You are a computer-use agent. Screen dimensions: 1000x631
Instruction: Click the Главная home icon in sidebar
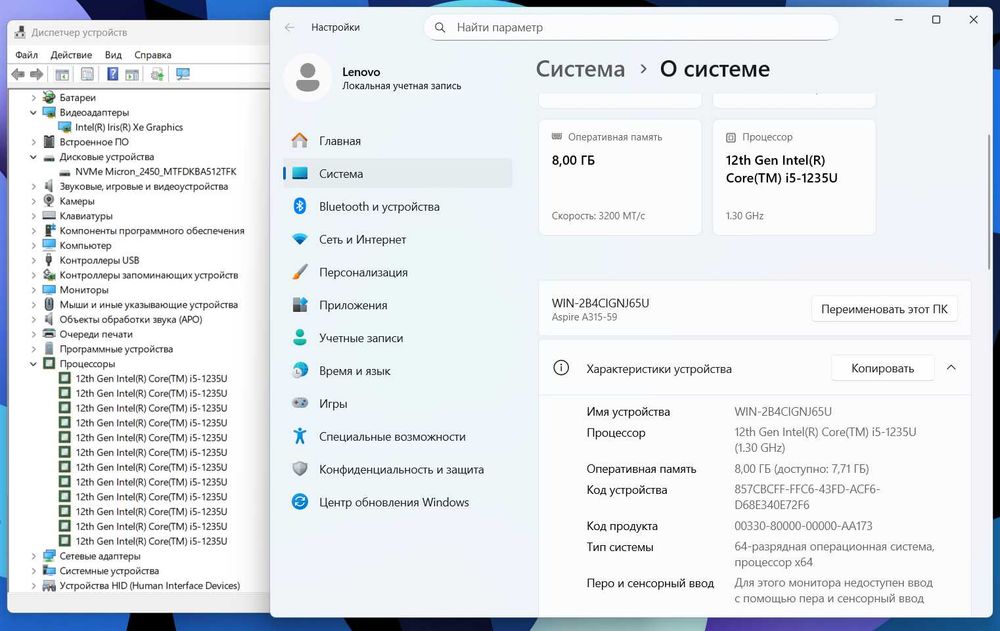click(x=300, y=140)
